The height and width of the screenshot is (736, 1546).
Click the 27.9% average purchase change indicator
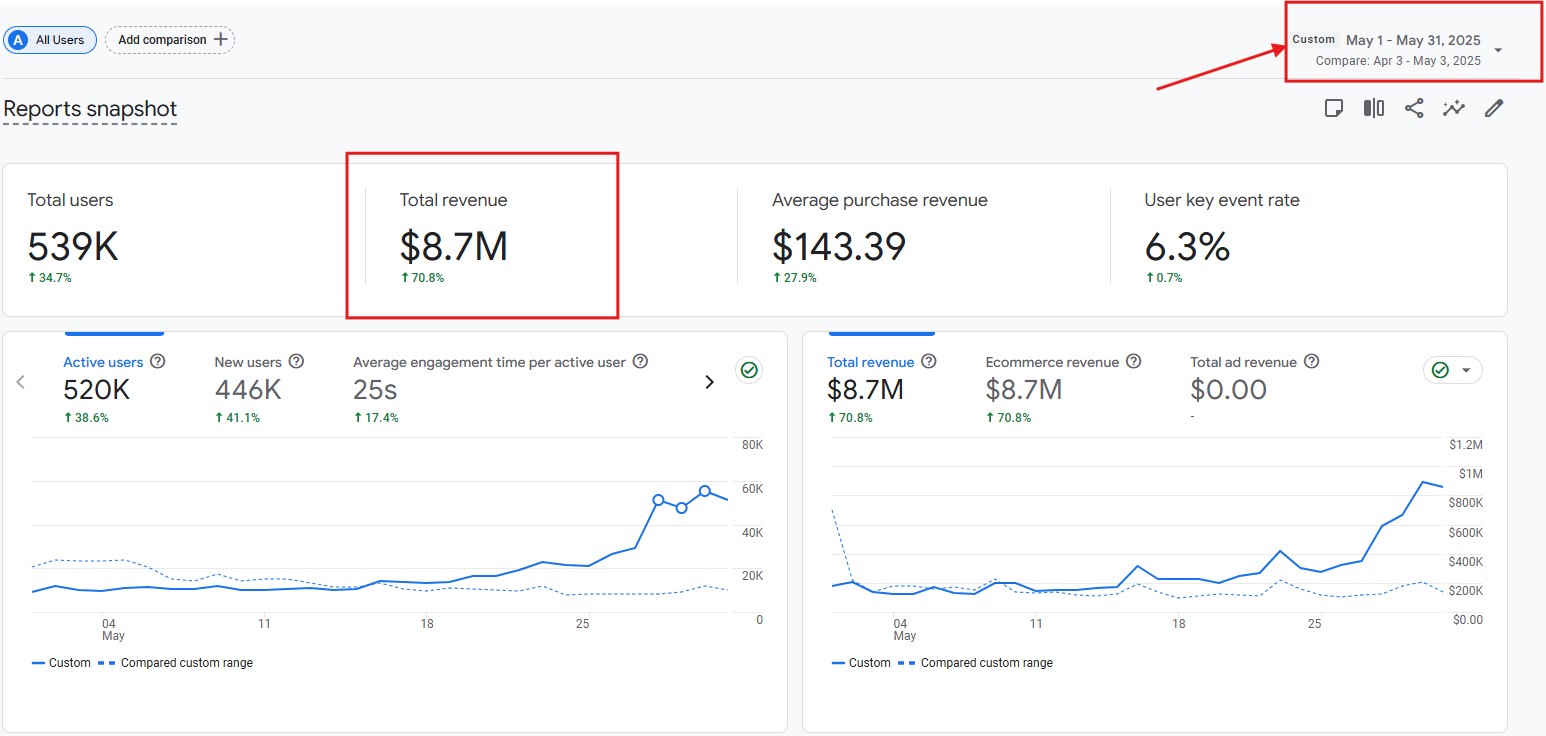pyautogui.click(x=794, y=278)
